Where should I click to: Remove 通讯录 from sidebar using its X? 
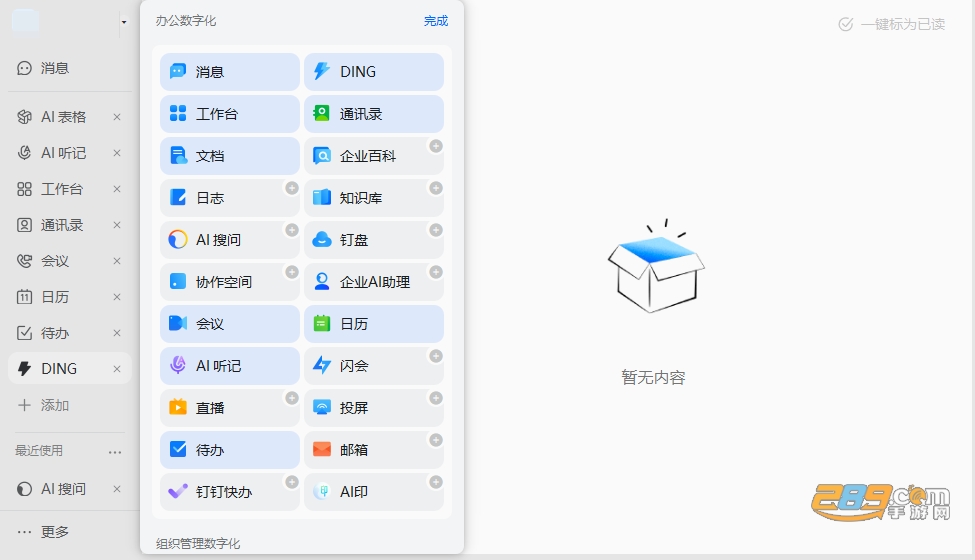click(117, 225)
